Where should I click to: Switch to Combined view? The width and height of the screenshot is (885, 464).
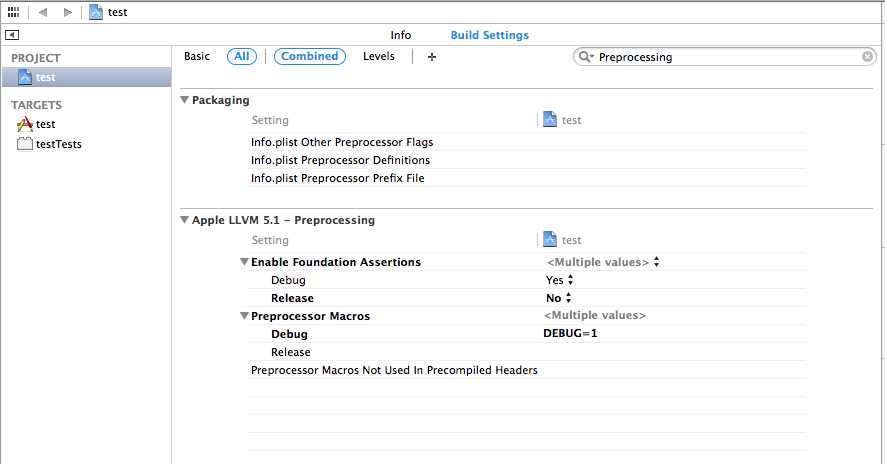coord(310,56)
